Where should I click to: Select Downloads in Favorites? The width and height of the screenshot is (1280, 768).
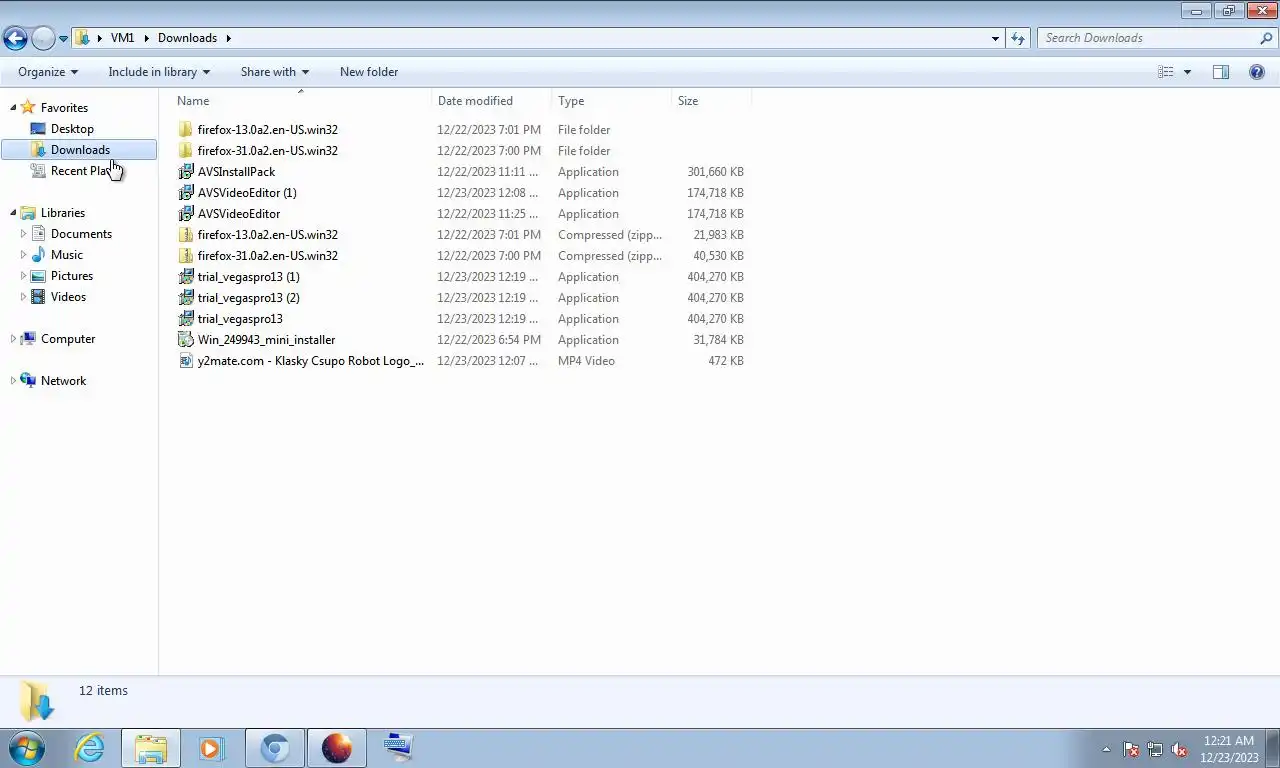click(79, 150)
